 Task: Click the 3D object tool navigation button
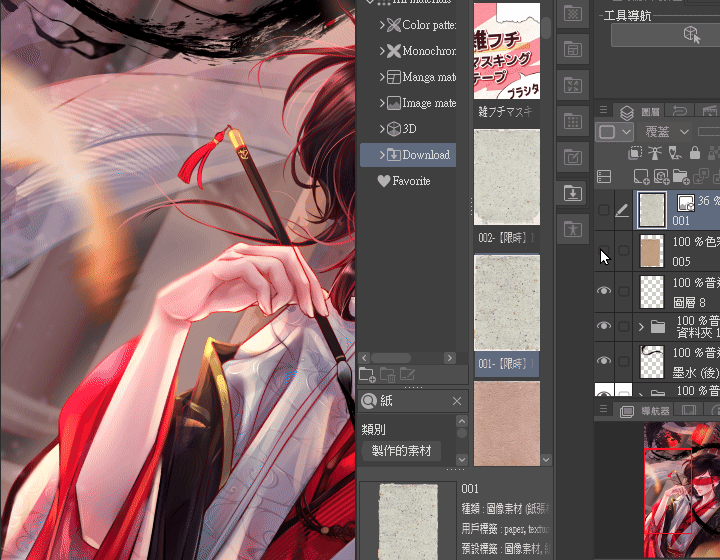pos(691,34)
